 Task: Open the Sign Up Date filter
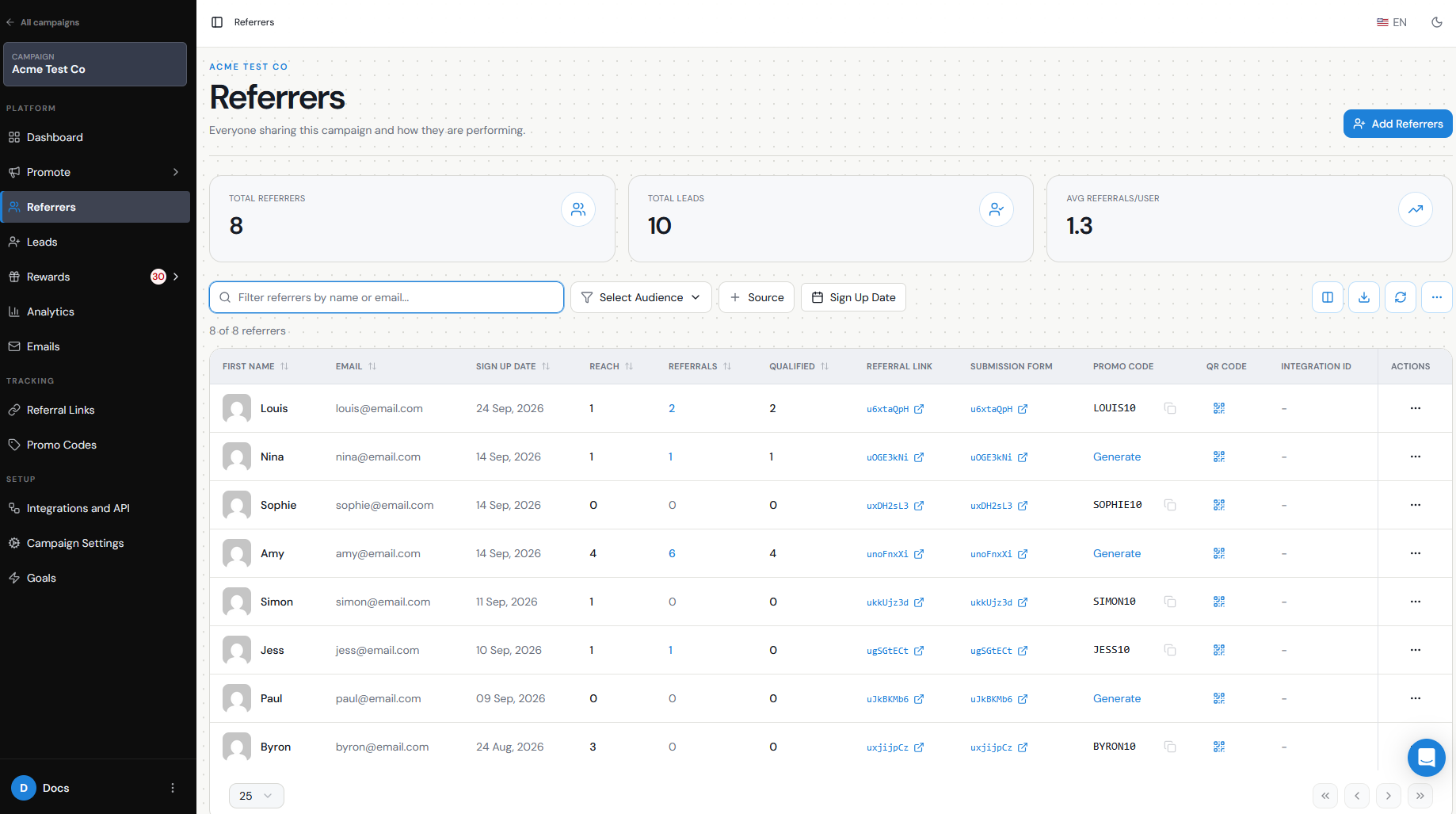tap(853, 297)
